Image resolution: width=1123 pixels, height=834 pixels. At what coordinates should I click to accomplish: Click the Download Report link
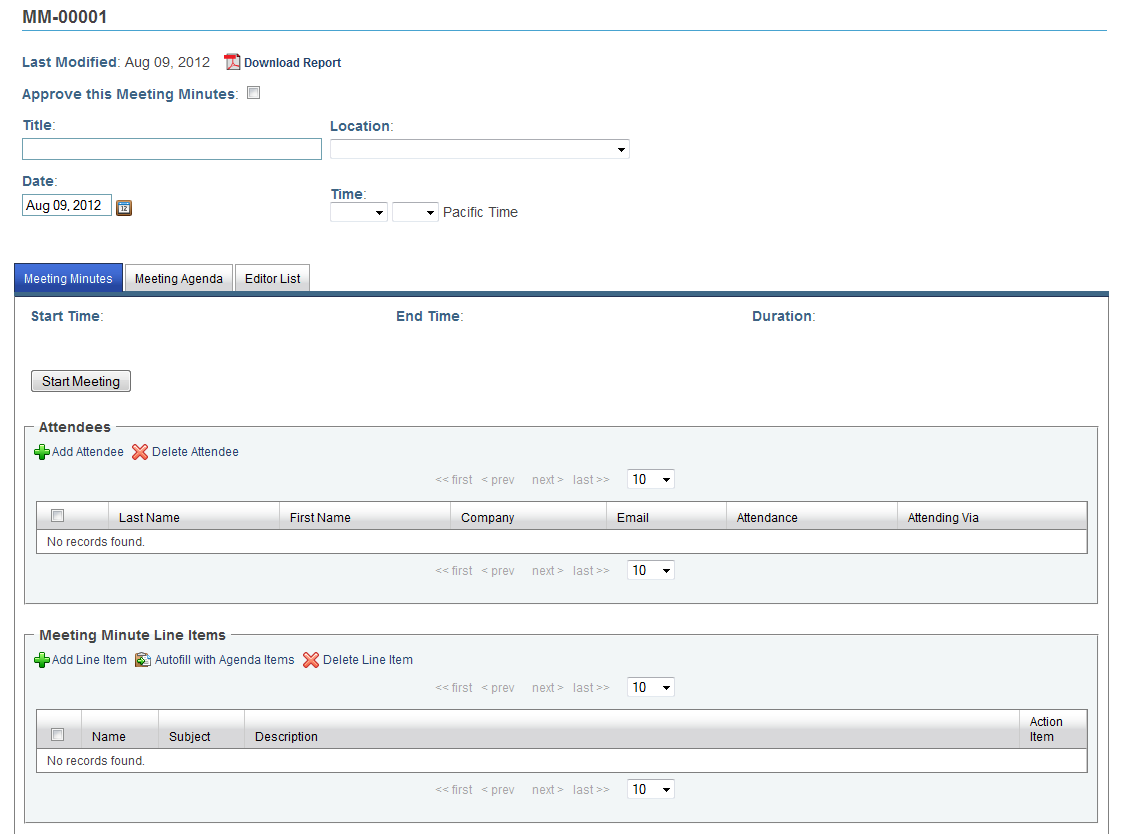[292, 63]
